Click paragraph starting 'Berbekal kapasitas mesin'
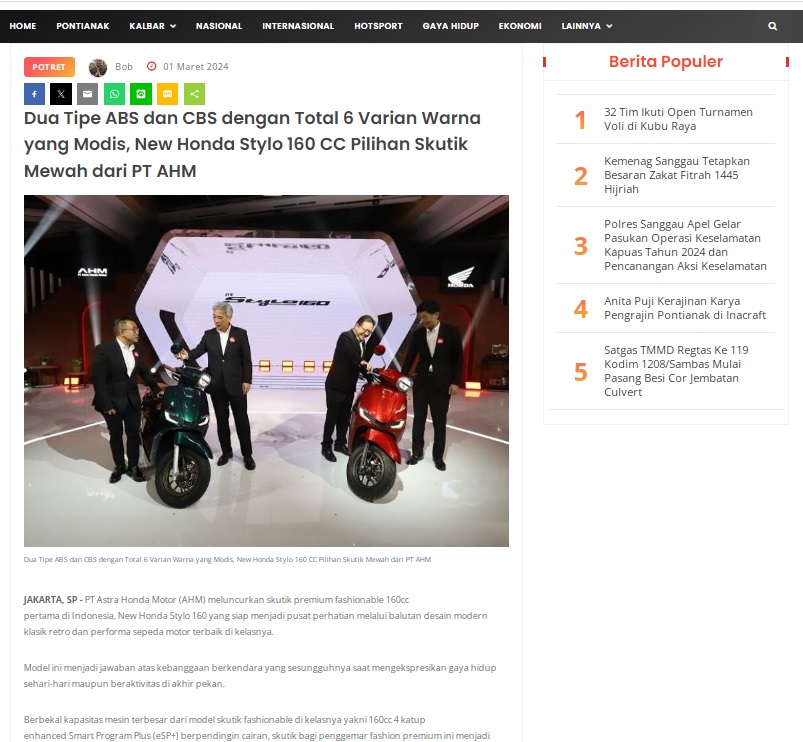803x742 pixels. pyautogui.click(x=257, y=728)
